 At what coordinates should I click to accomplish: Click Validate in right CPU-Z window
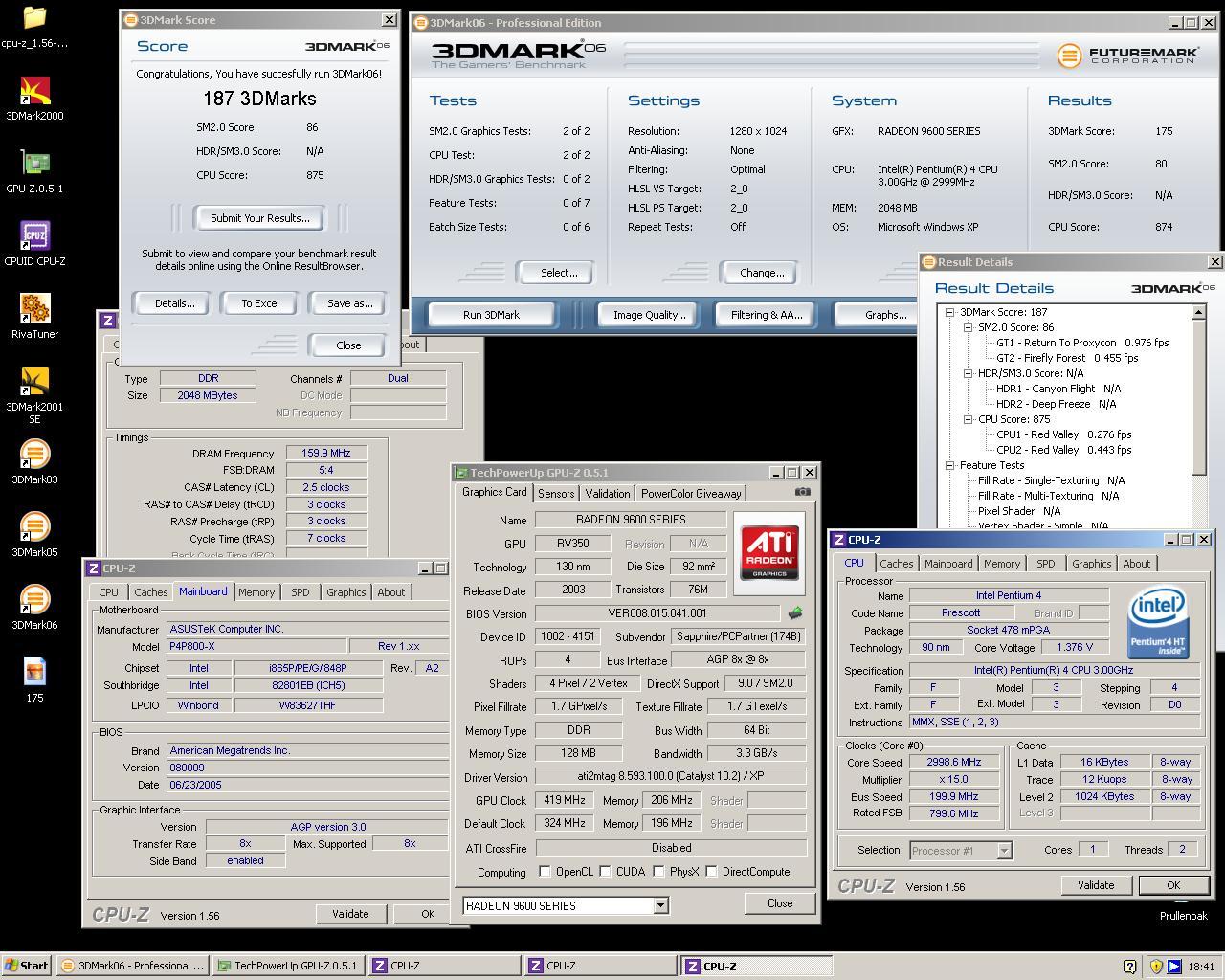coord(1096,885)
